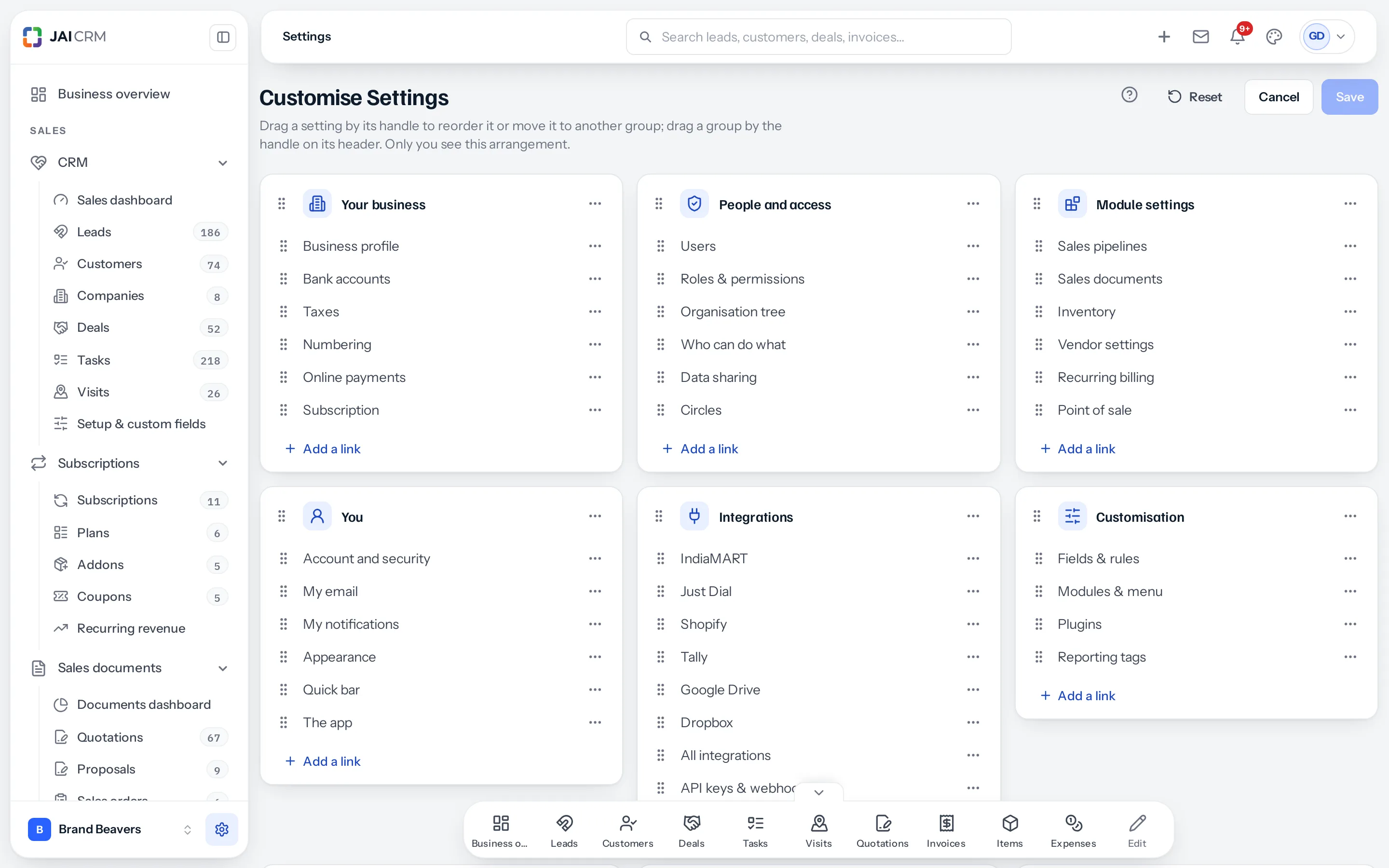
Task: Click the Online payments setting
Action: click(x=354, y=377)
